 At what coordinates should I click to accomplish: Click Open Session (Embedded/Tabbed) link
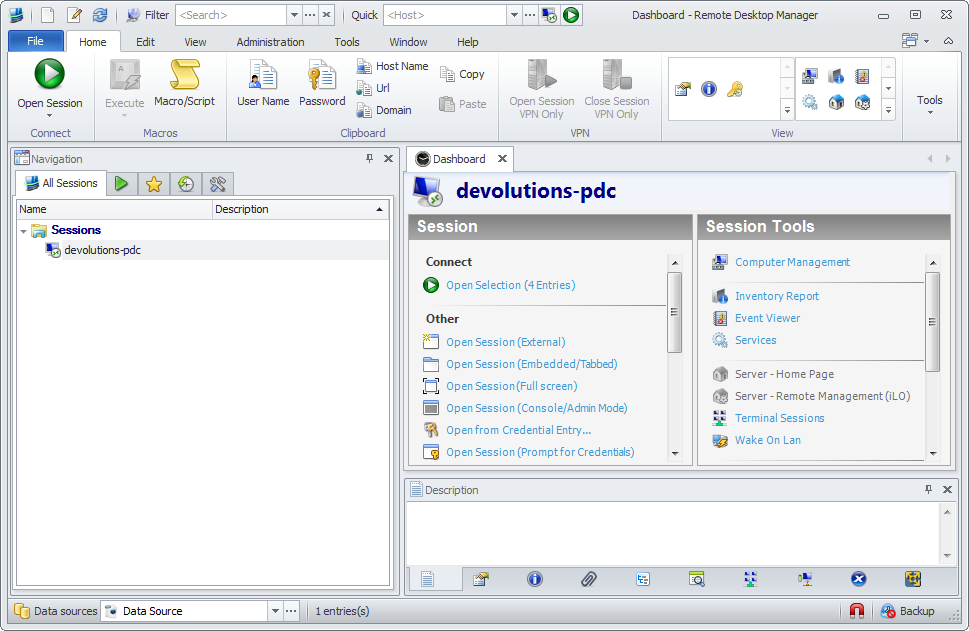point(531,364)
